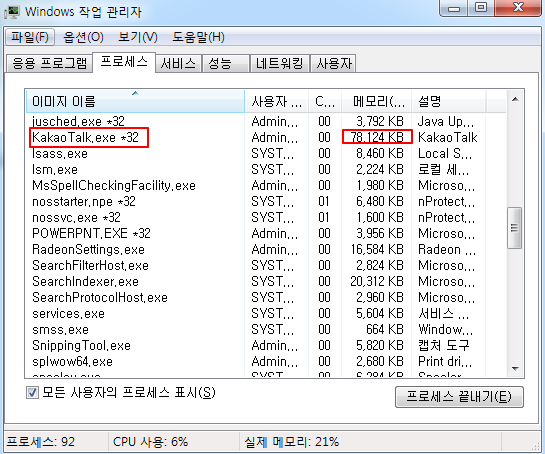Click the Radeon ... description cell
The height and width of the screenshot is (454, 545).
point(447,249)
